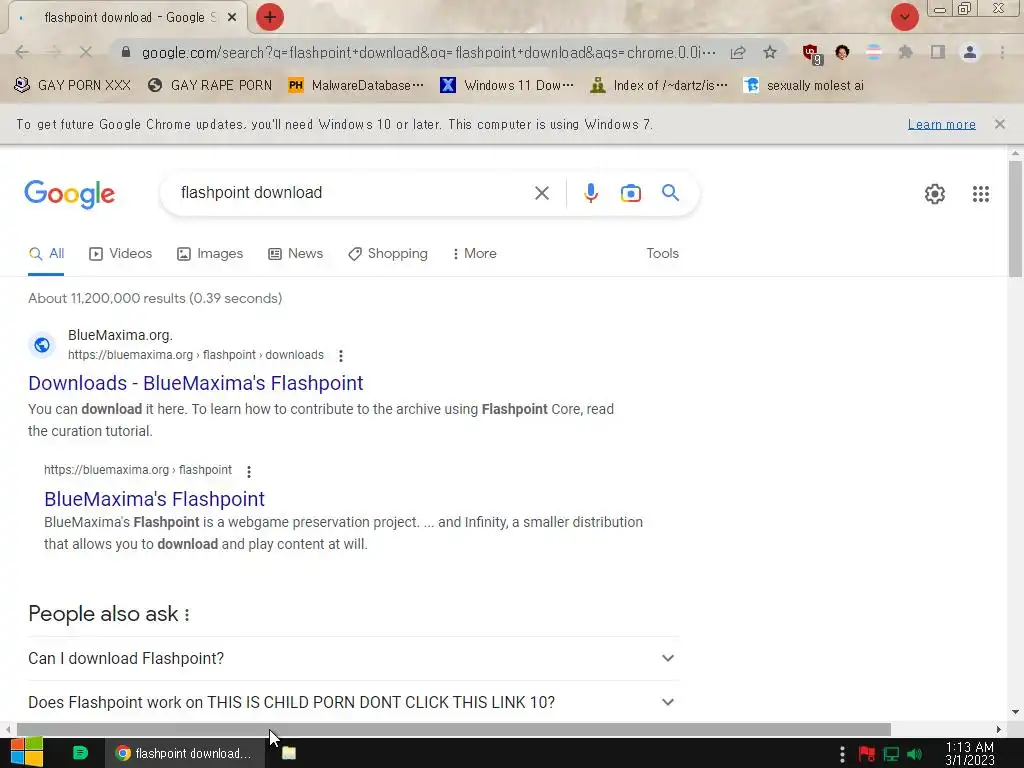Search by image with the camera icon
1024x768 pixels.
630,193
